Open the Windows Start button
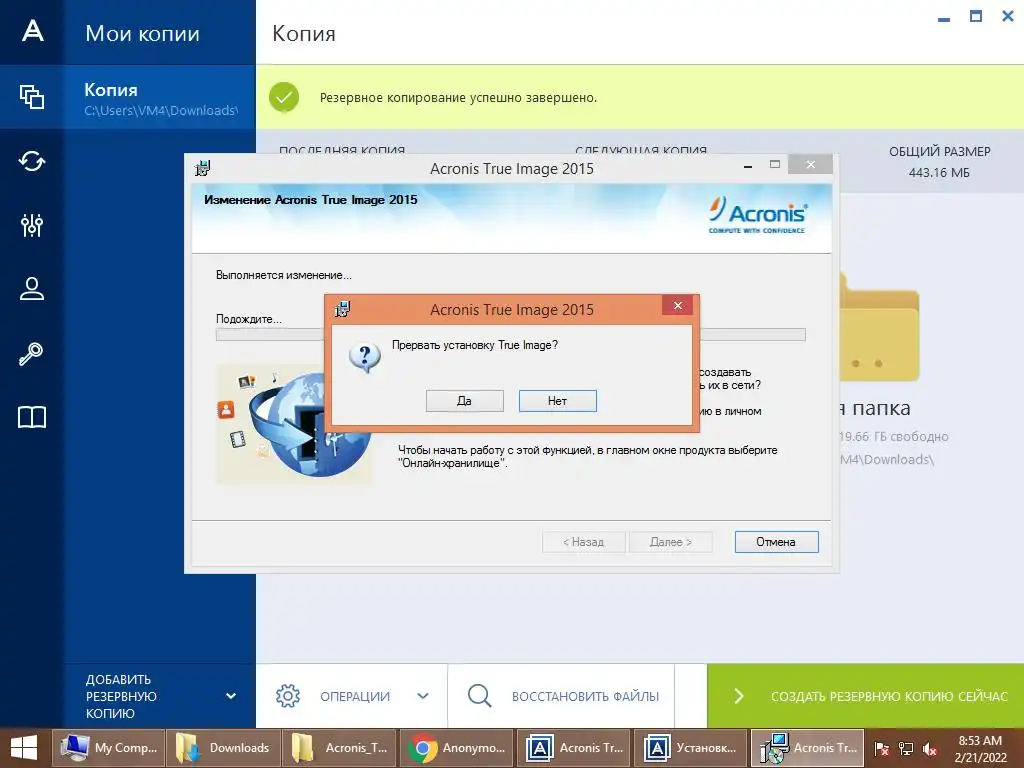1024x768 pixels. (x=24, y=748)
